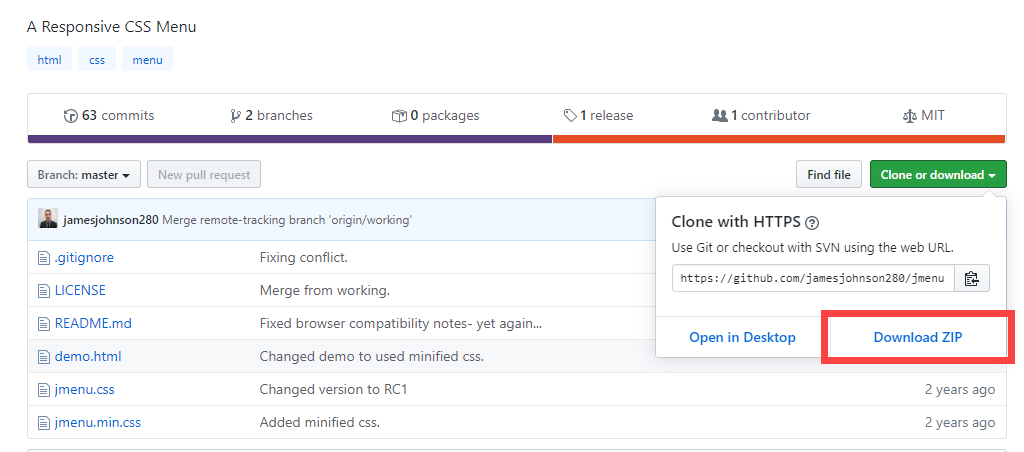Click the jamesjohnson280 username link
1024x452 pixels.
pyautogui.click(x=111, y=219)
